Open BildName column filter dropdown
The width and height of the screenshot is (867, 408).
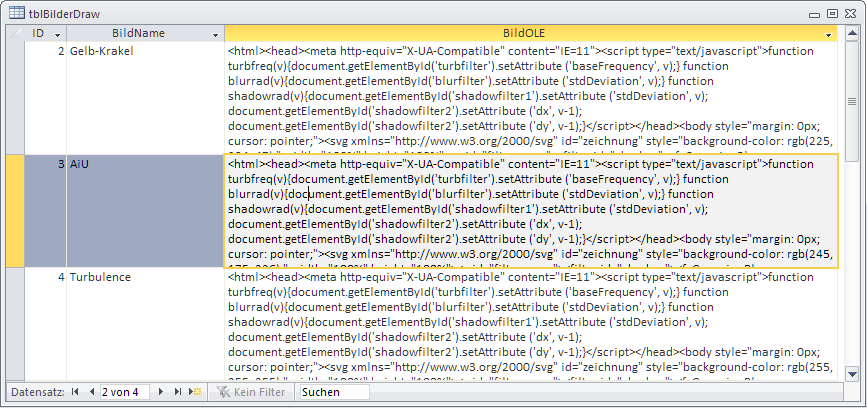point(216,35)
